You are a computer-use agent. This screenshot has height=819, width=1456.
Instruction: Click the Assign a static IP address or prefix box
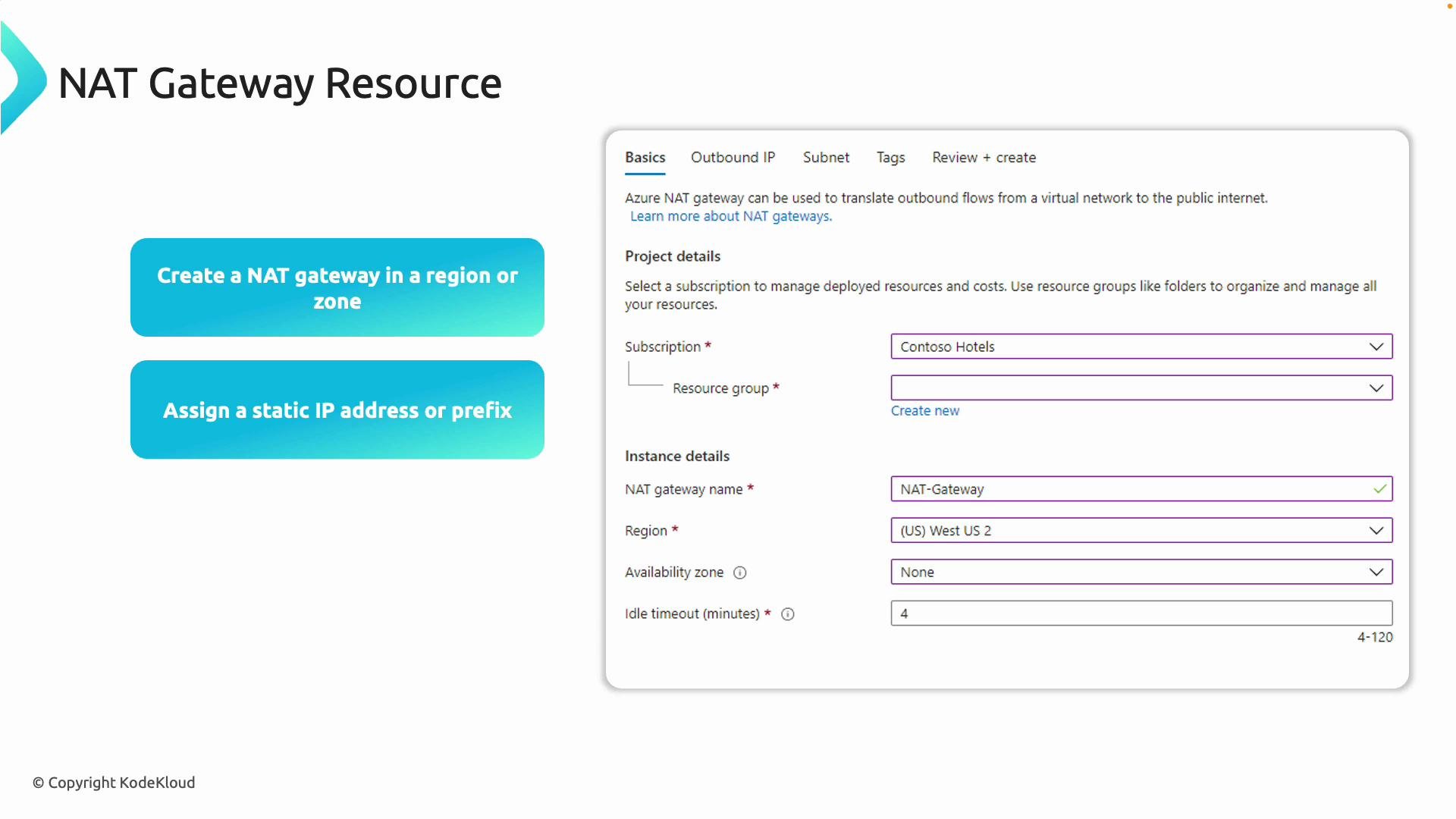pos(337,409)
